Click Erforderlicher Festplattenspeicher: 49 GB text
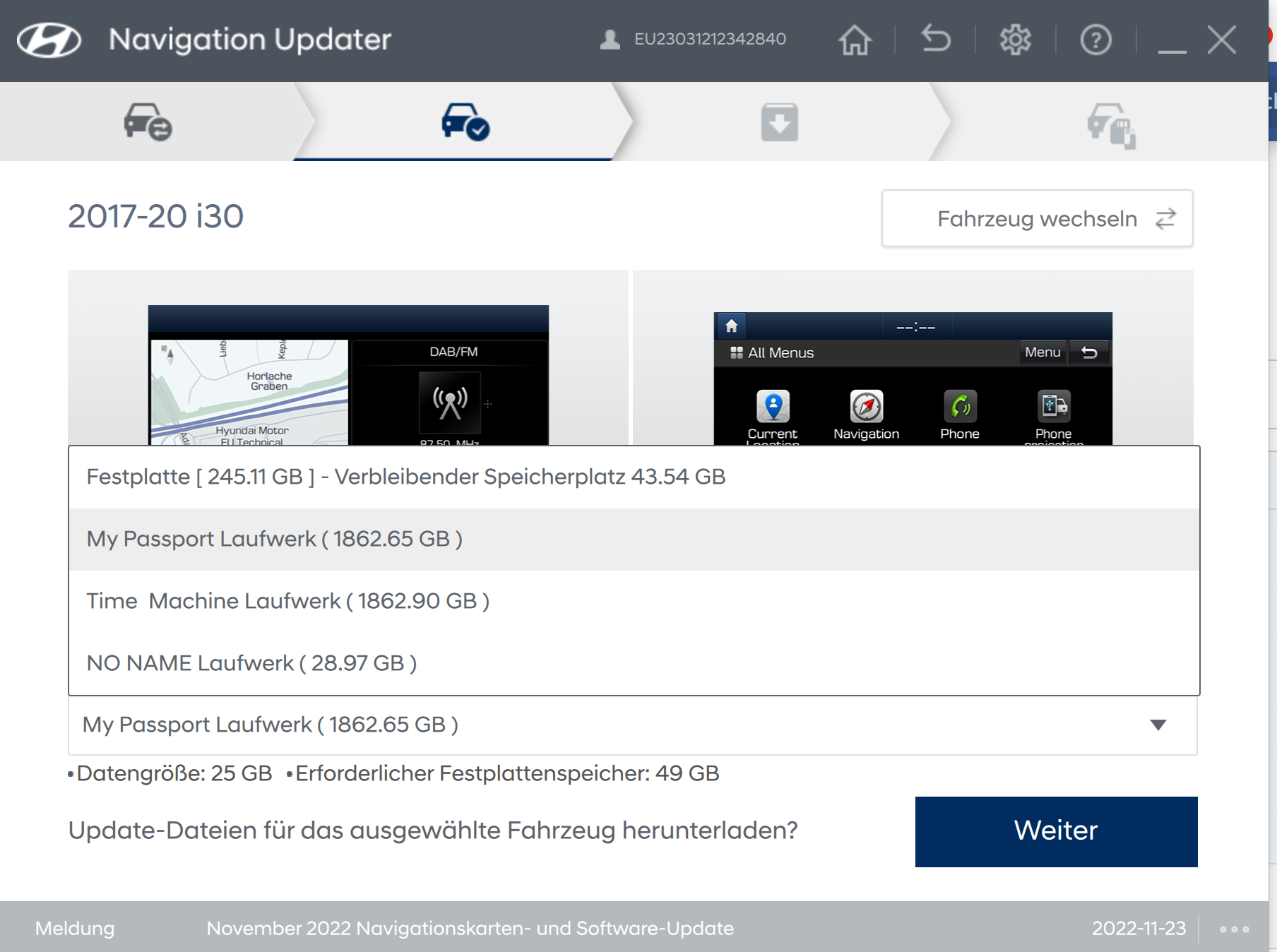1277x952 pixels. [x=506, y=773]
